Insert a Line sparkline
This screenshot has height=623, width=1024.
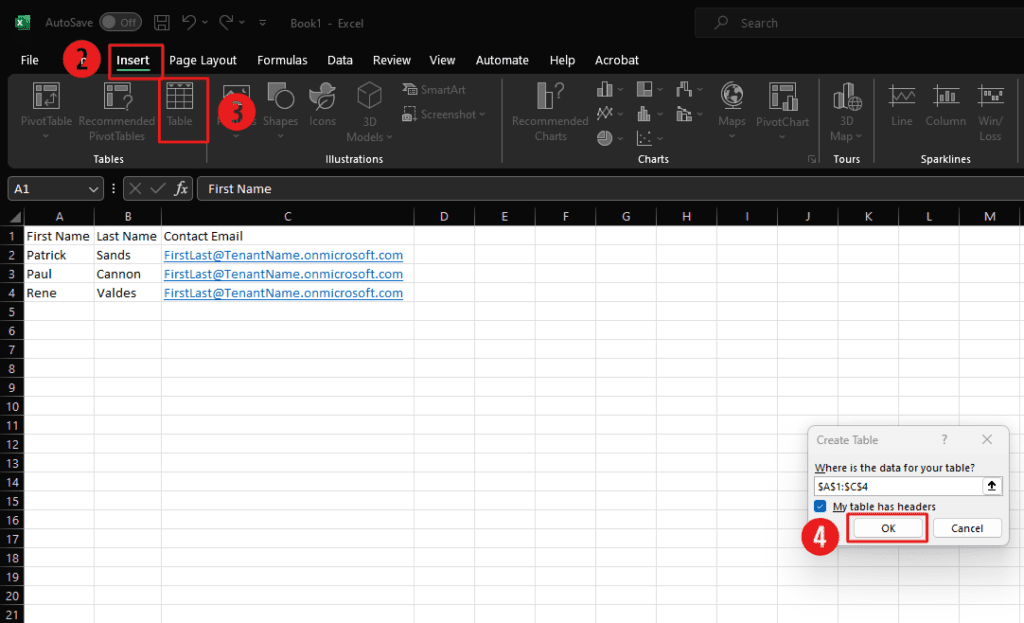pos(902,105)
